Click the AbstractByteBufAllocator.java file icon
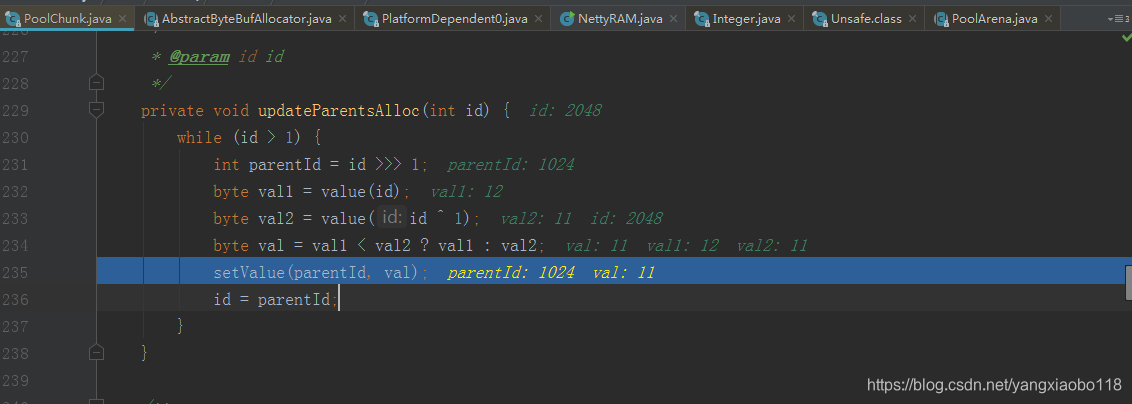The width and height of the screenshot is (1132, 404). pos(150,19)
